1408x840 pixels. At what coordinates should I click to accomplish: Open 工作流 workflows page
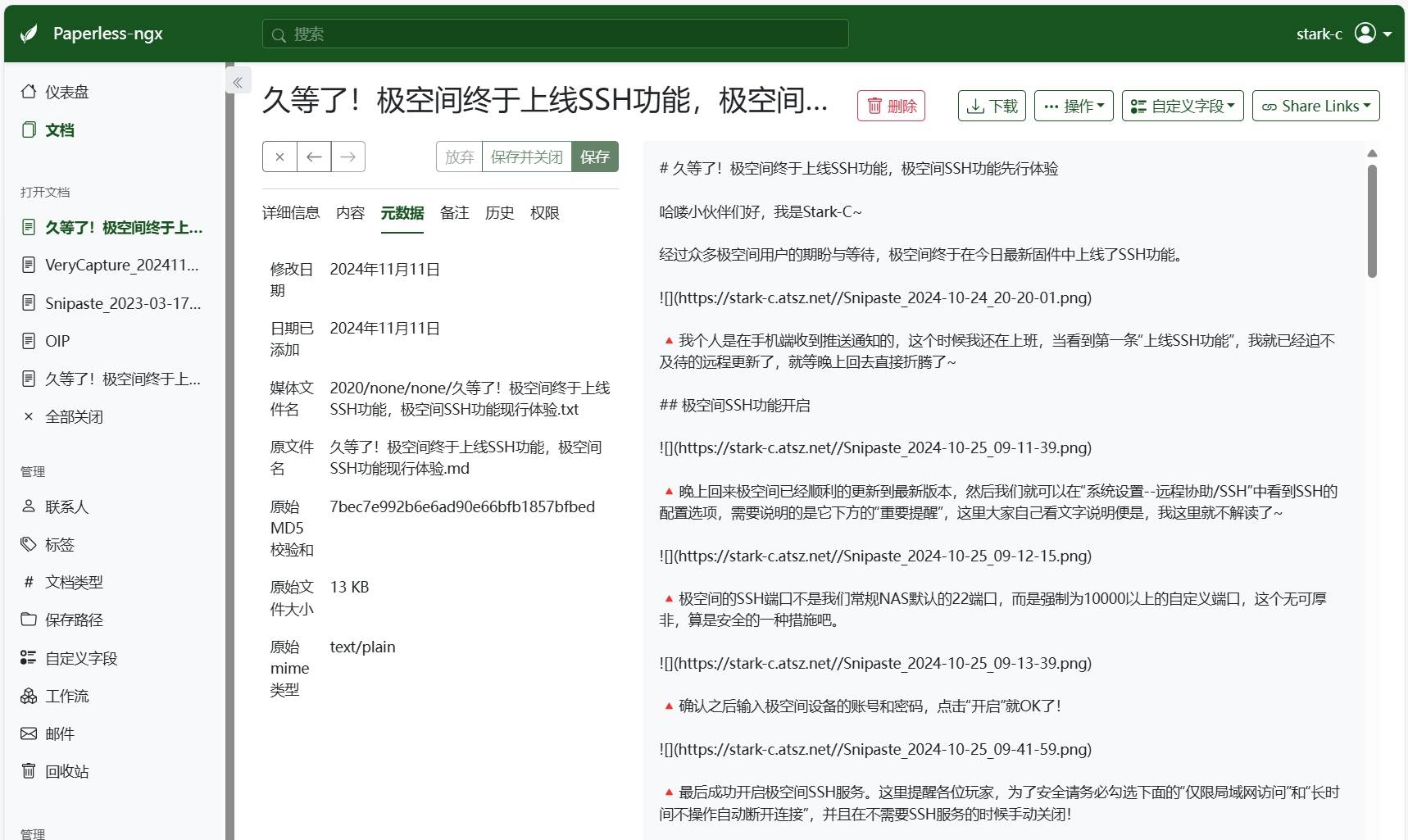55,696
